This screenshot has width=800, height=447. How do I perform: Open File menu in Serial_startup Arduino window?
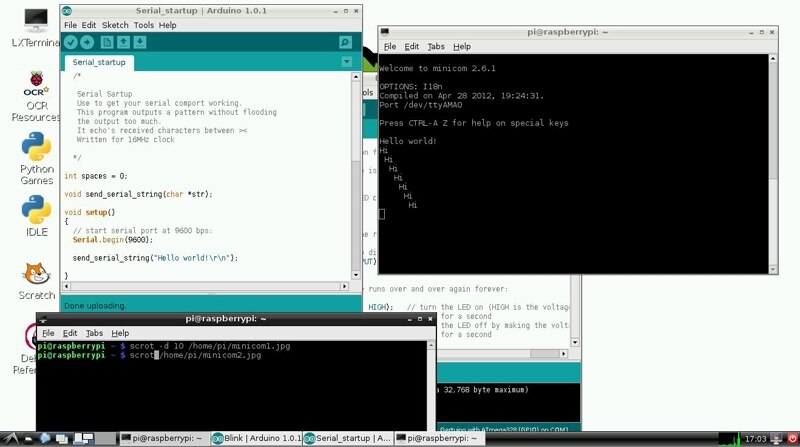point(70,25)
